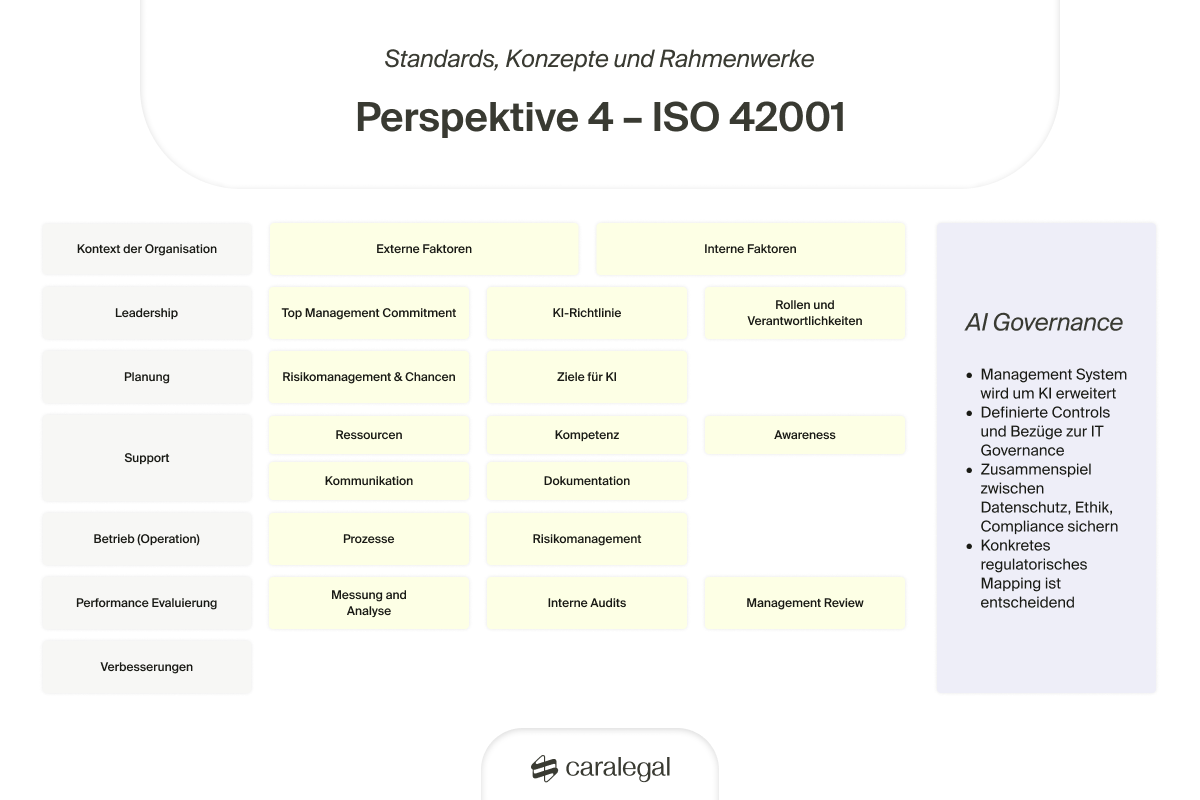Click the Prozesse box
The height and width of the screenshot is (800, 1200).
pos(369,539)
